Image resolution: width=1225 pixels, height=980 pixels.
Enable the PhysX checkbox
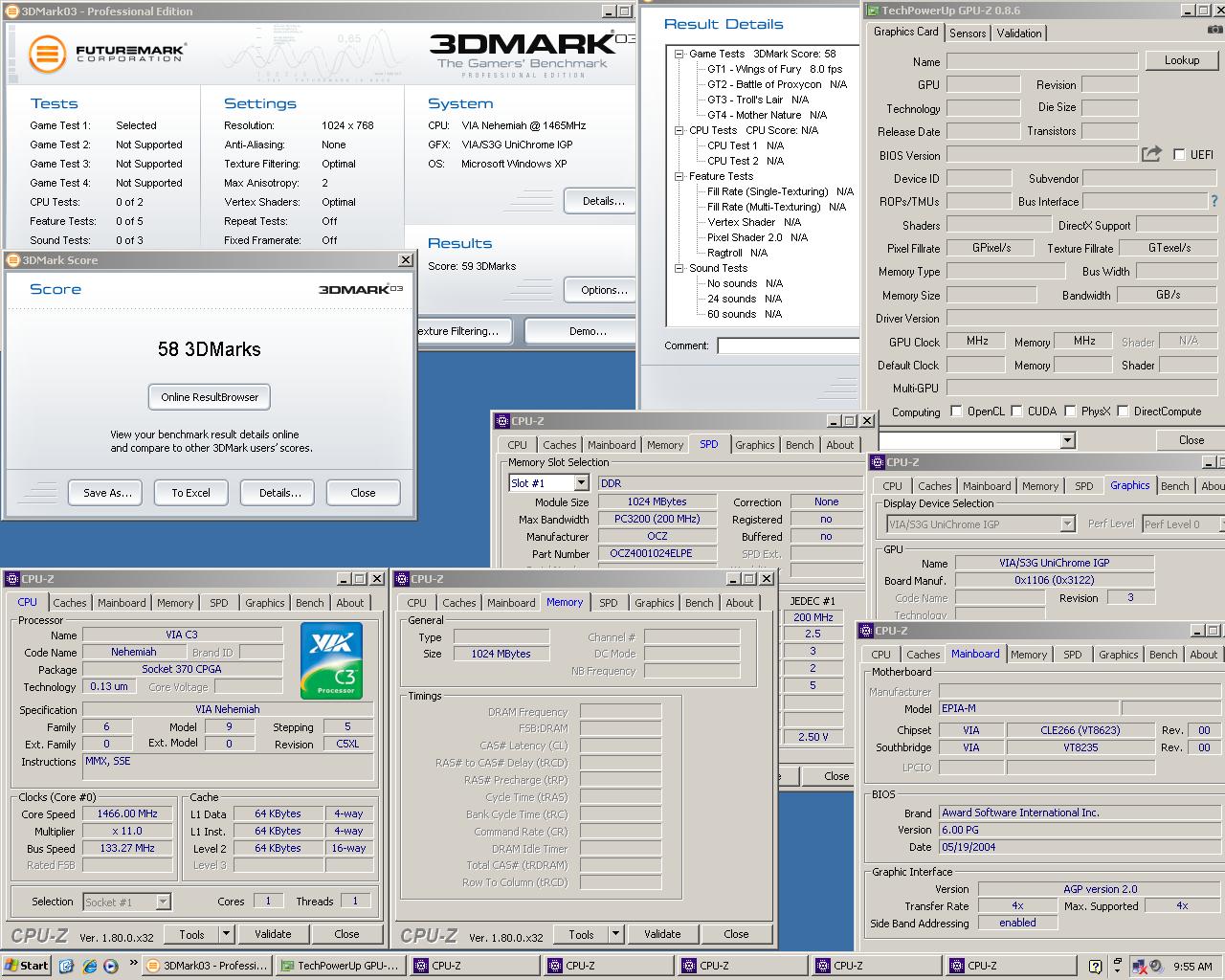pos(1070,411)
